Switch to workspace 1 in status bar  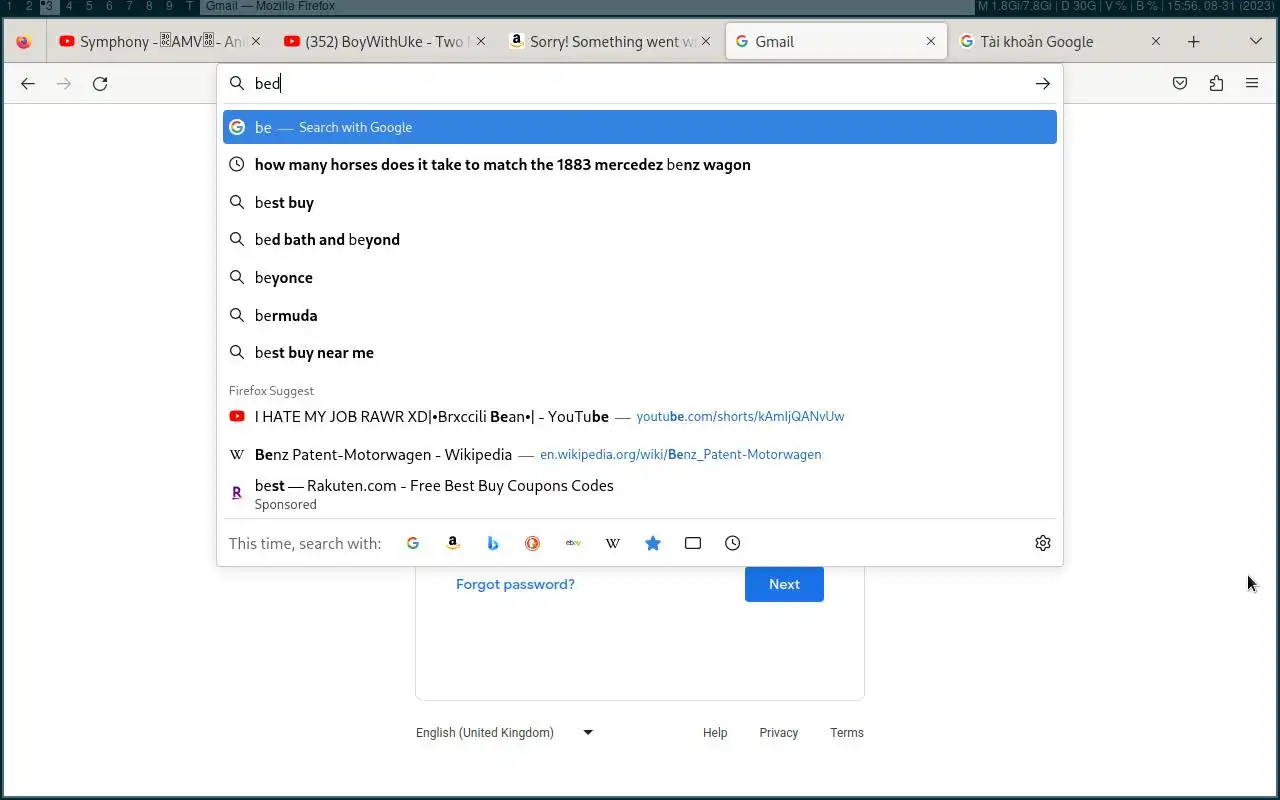pos(9,6)
